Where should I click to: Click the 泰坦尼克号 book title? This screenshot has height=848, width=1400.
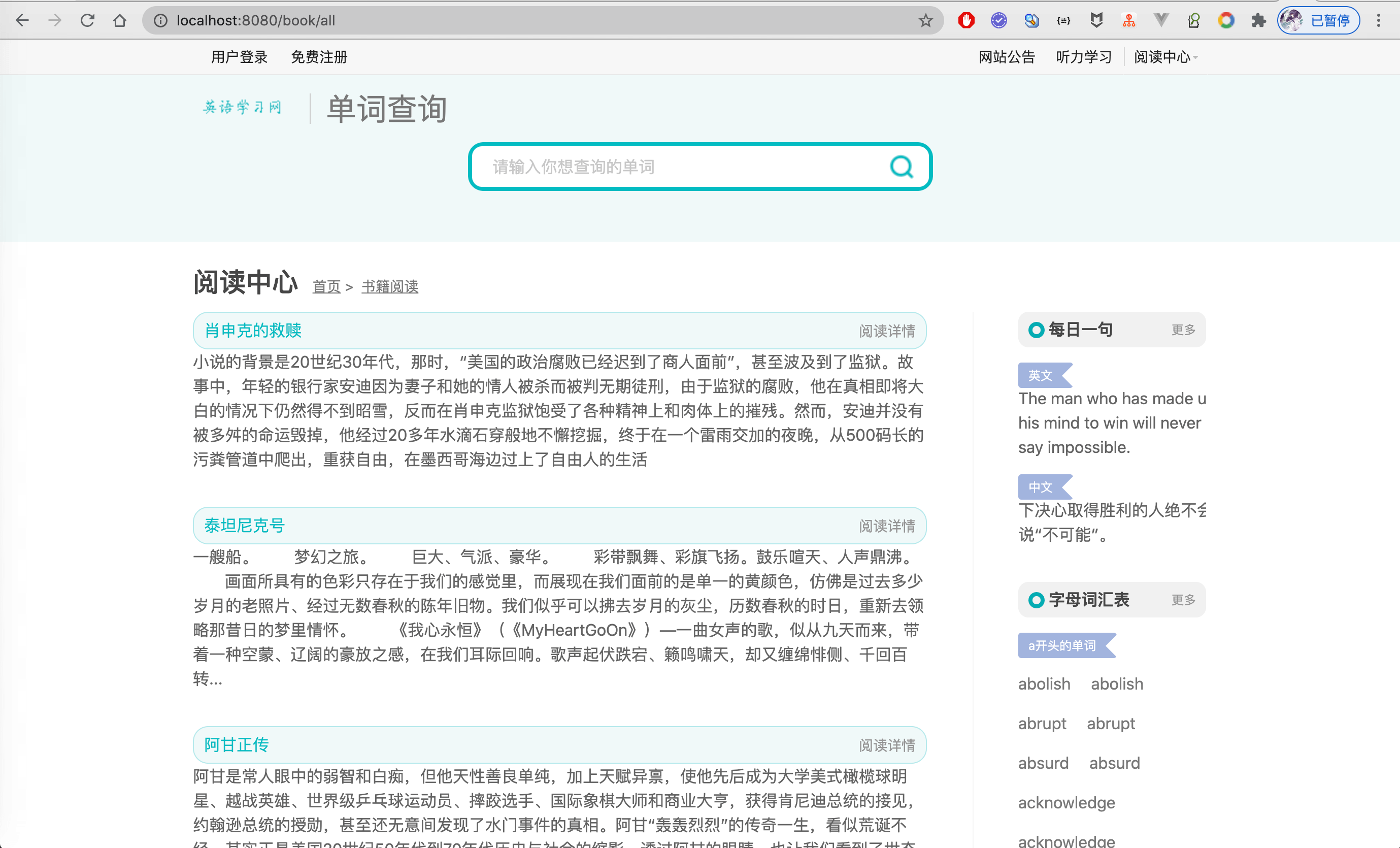tap(244, 525)
